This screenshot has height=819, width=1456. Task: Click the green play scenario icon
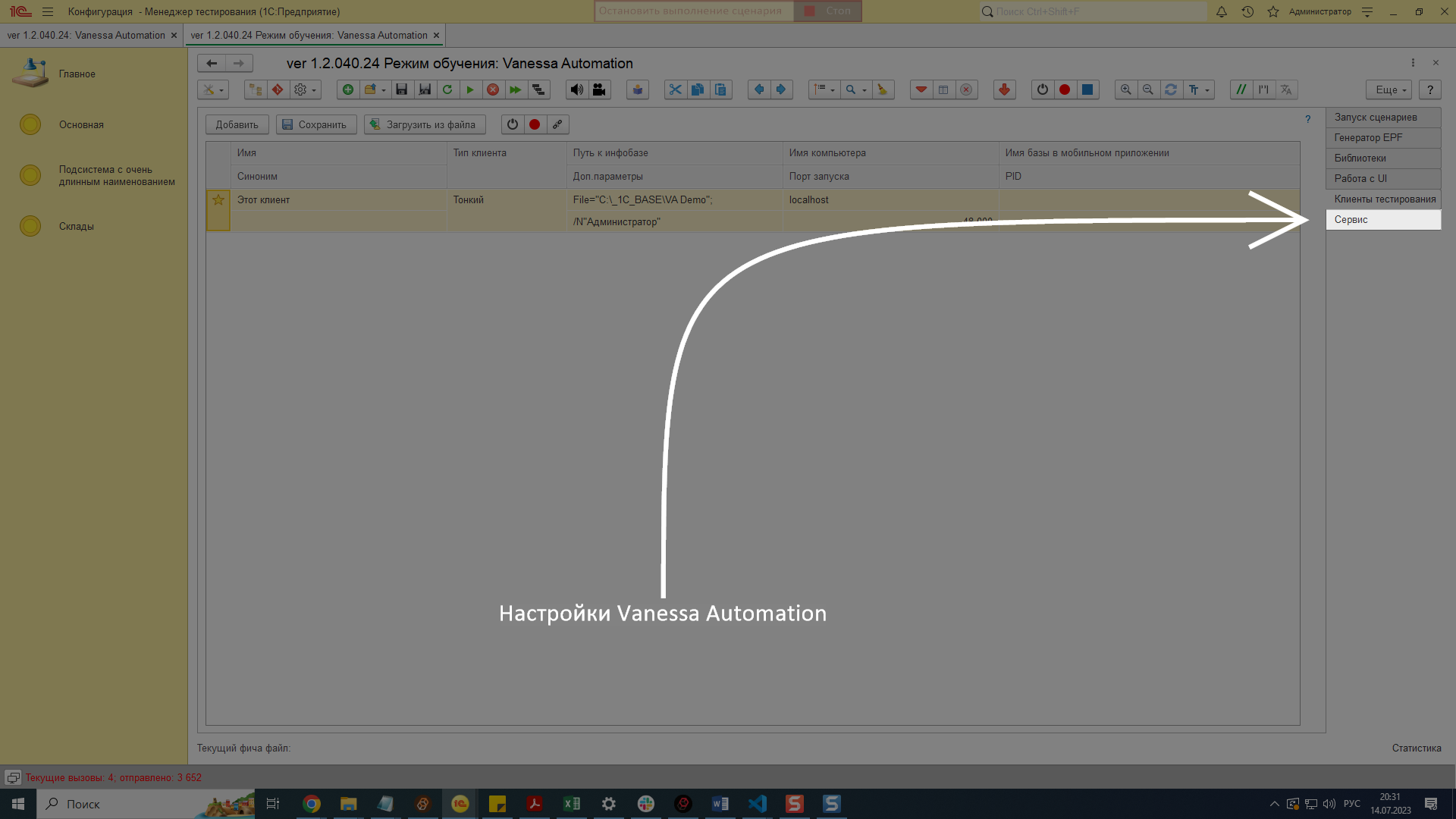coord(470,89)
